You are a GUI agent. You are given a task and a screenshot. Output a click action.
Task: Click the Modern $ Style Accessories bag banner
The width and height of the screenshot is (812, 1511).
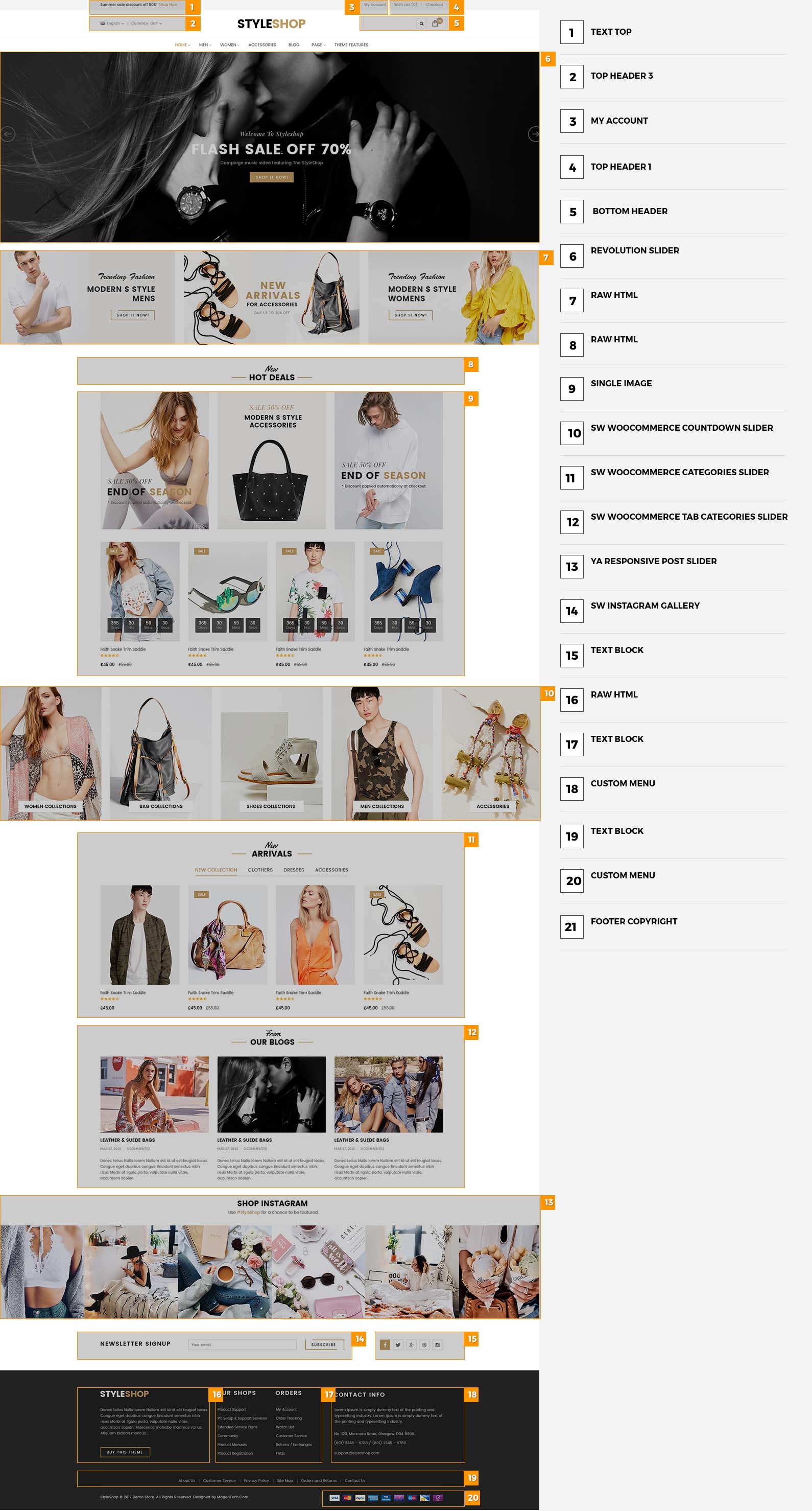point(272,460)
